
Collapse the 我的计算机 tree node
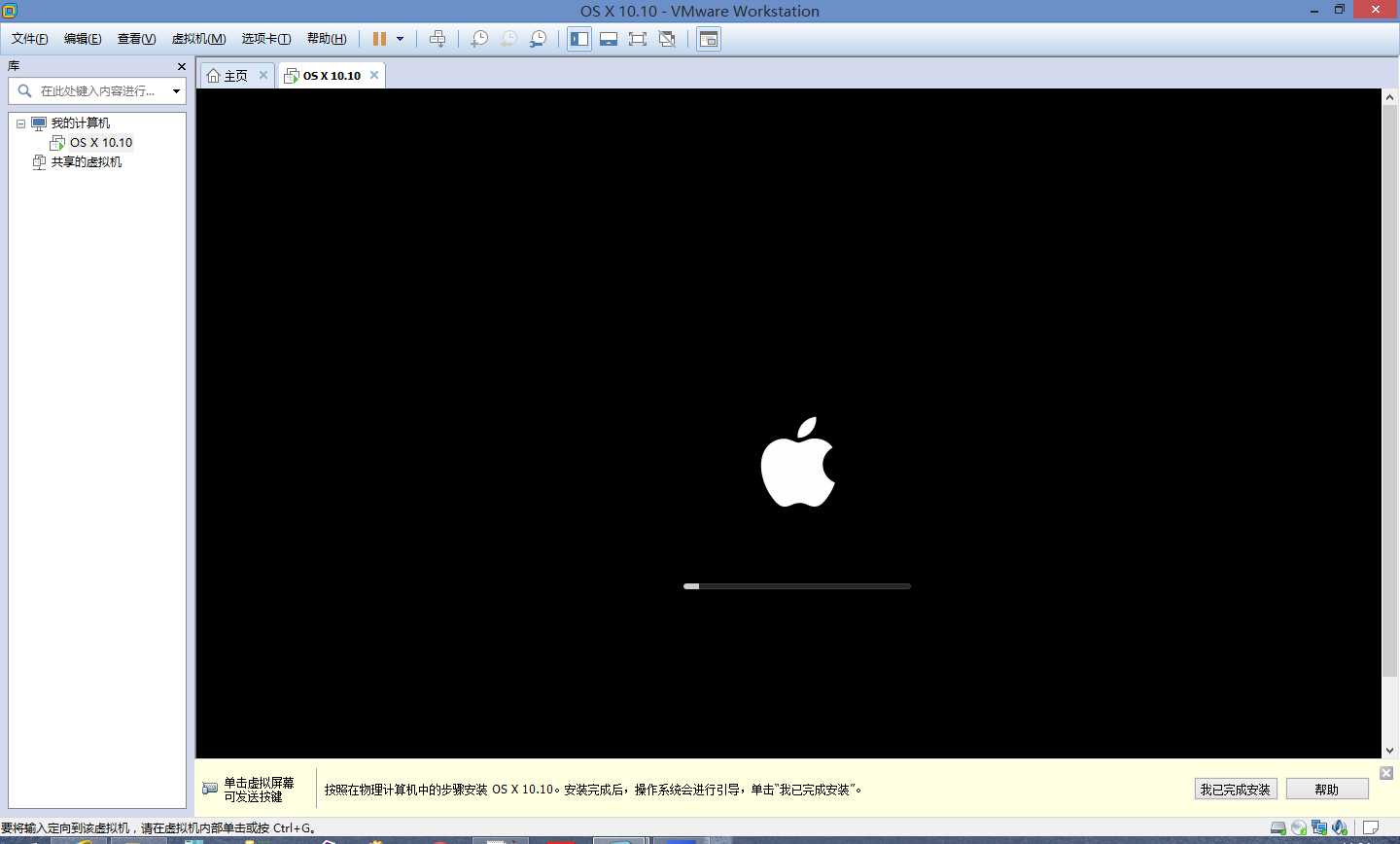pos(20,123)
